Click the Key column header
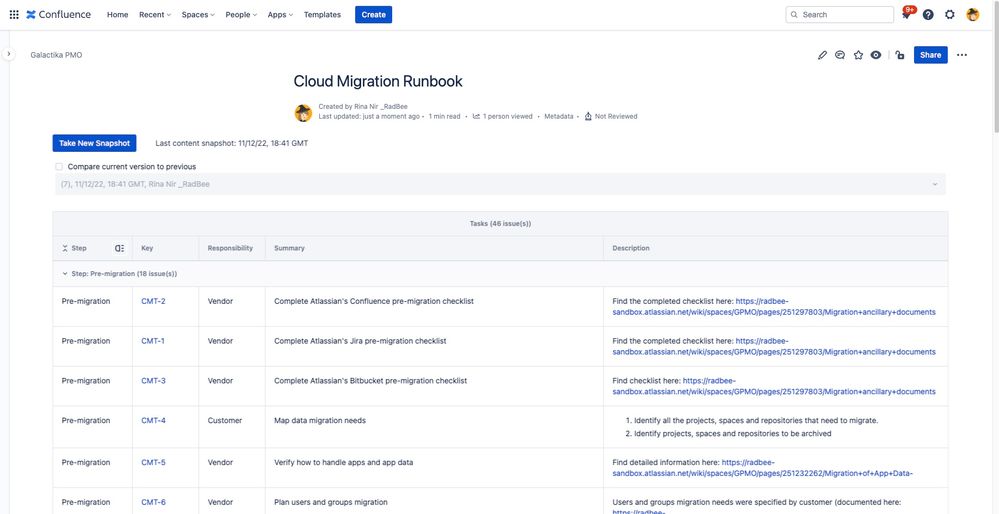Viewport: 999px width, 514px height. [147, 248]
